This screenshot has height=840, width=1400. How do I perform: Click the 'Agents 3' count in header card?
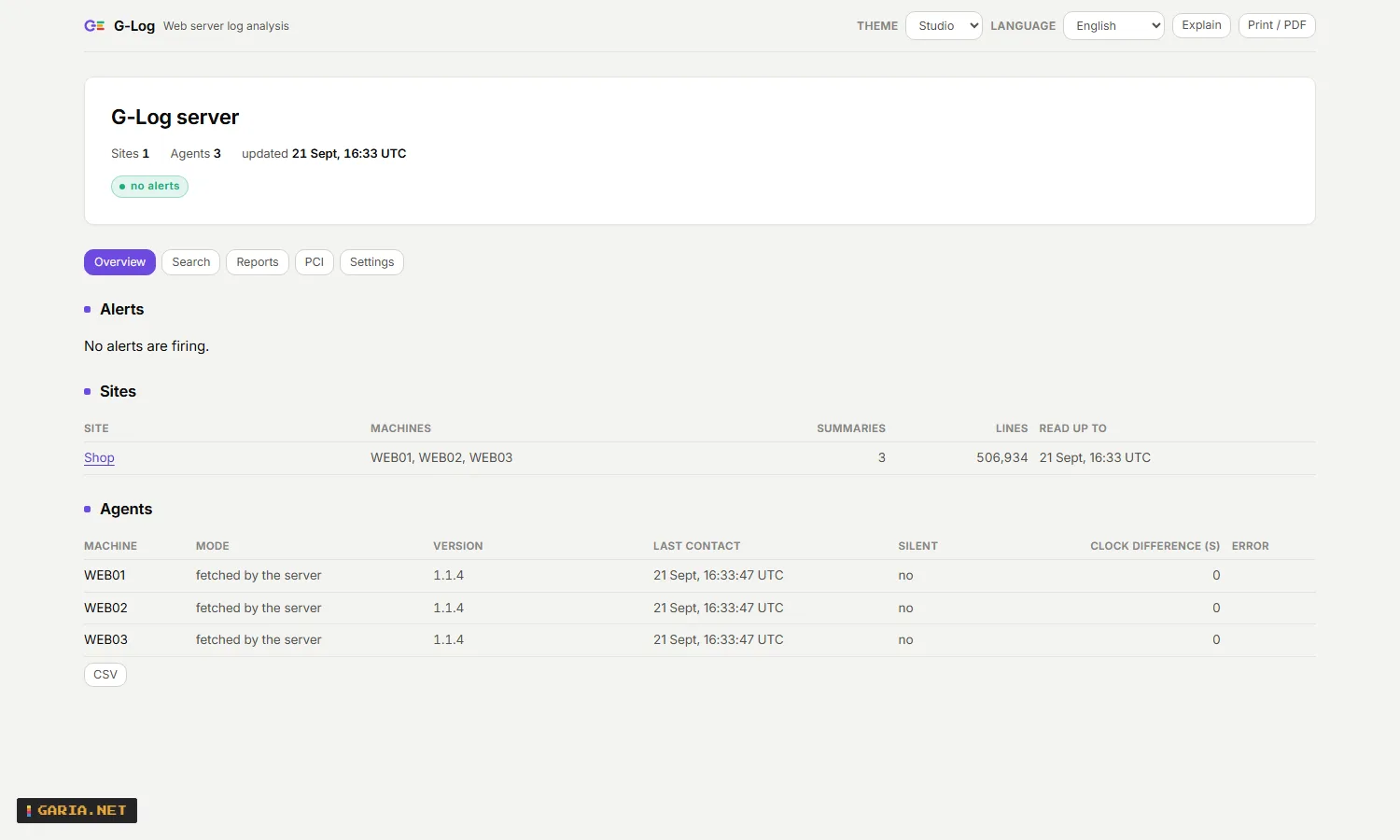[195, 154]
